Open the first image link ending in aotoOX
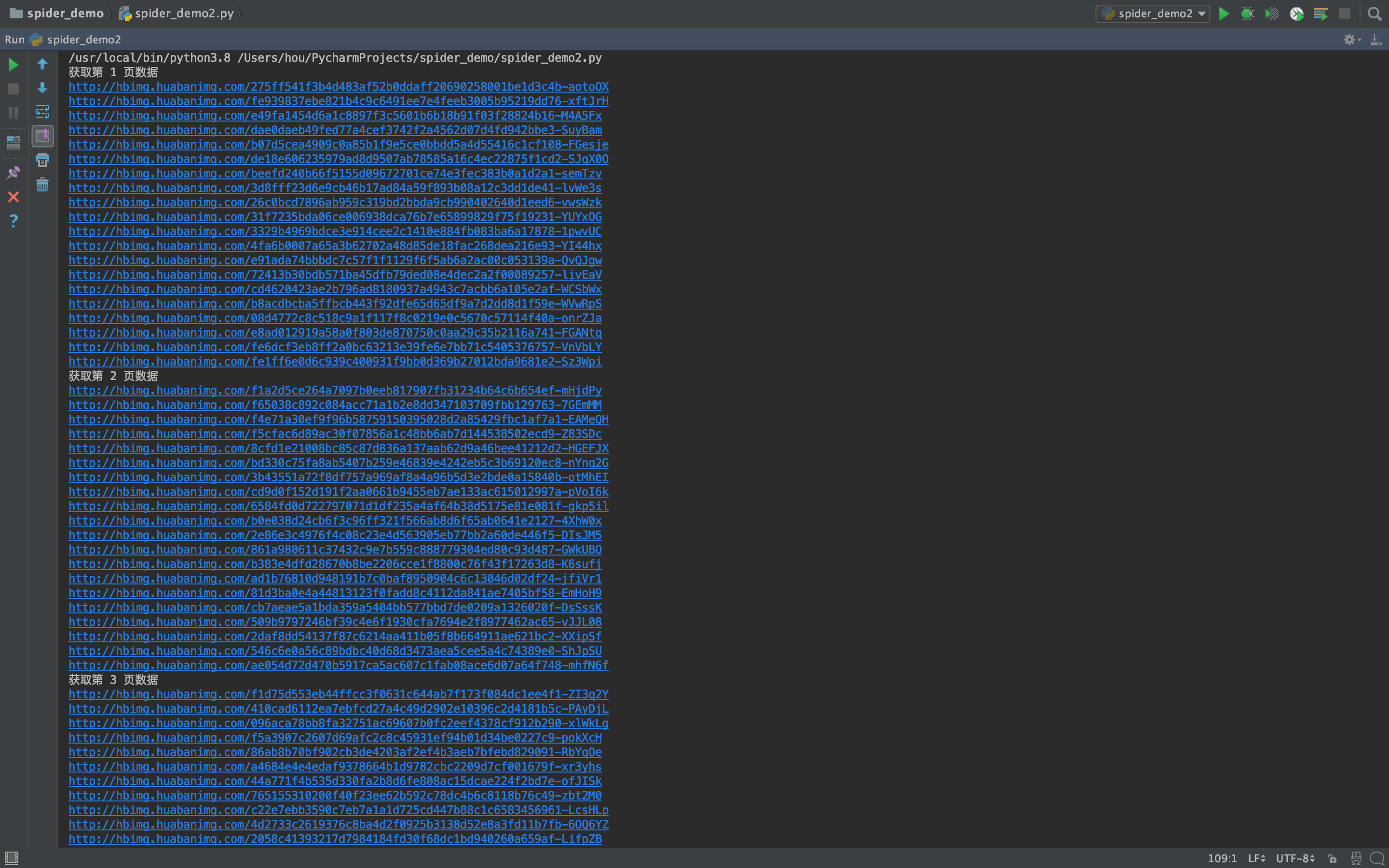This screenshot has width=1389, height=868. [338, 87]
